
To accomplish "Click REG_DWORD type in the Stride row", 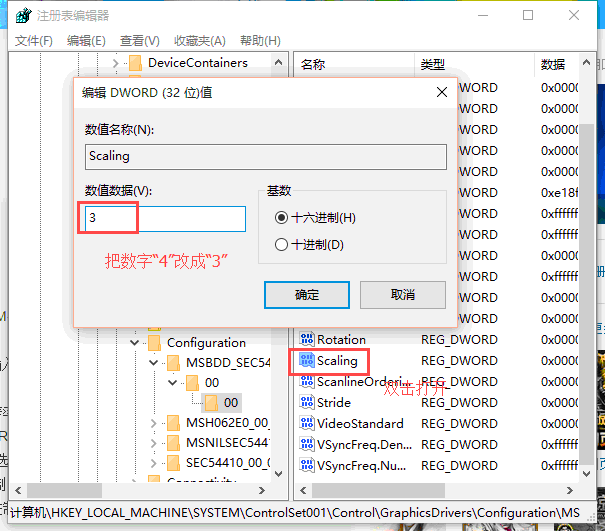I will click(459, 402).
